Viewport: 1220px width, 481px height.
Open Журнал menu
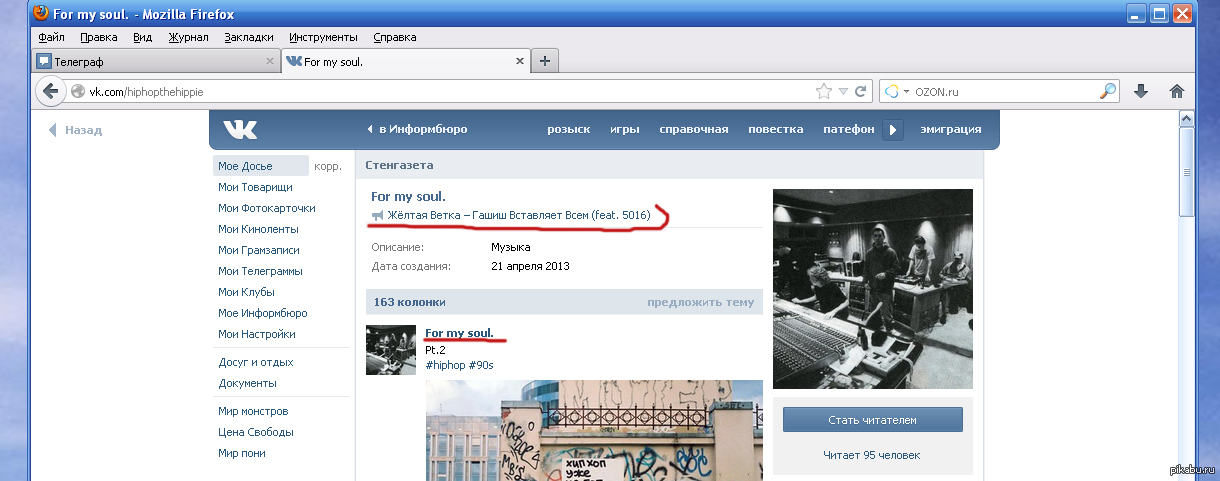click(x=188, y=37)
